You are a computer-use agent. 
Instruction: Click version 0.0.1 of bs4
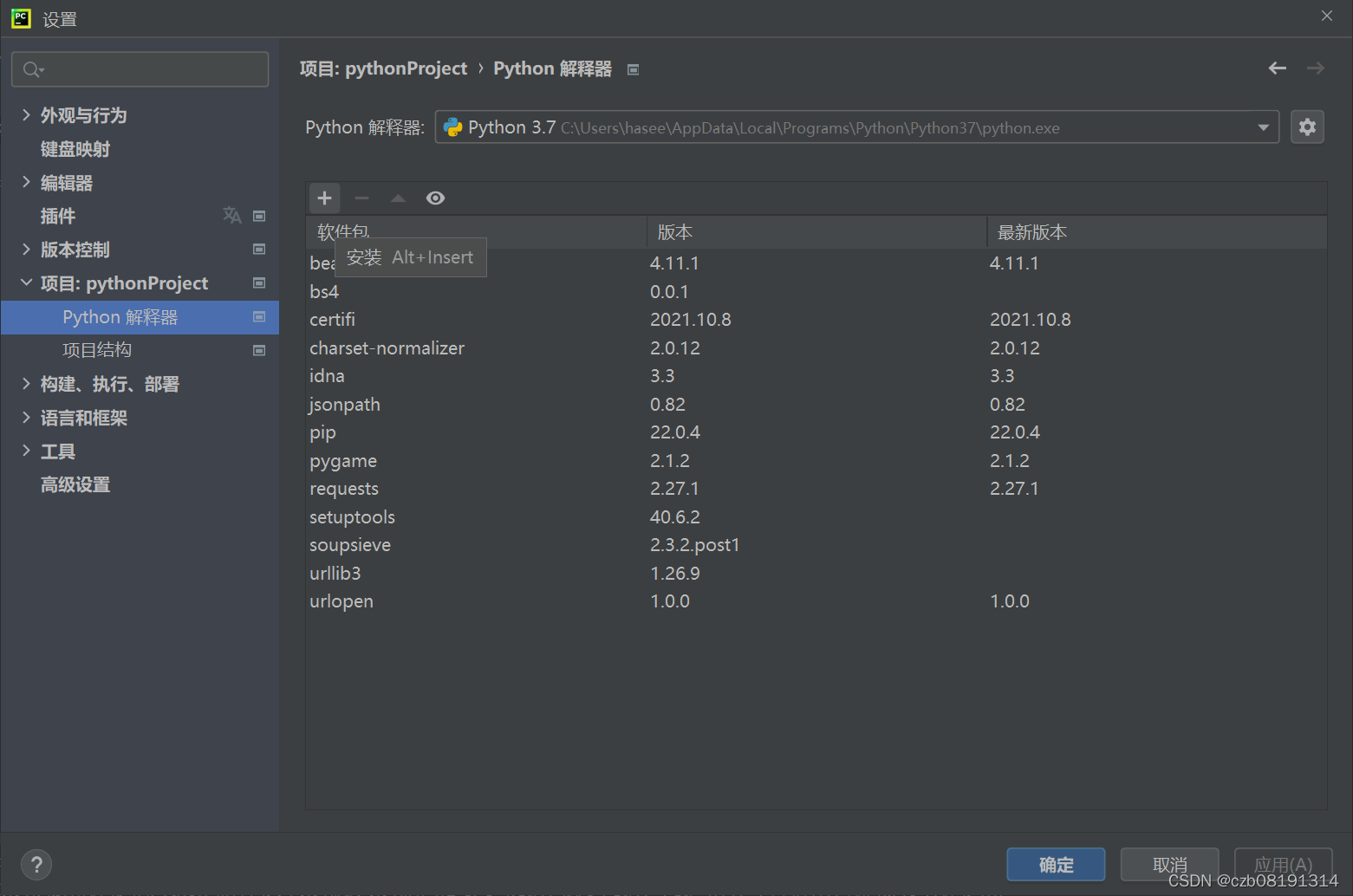[669, 292]
